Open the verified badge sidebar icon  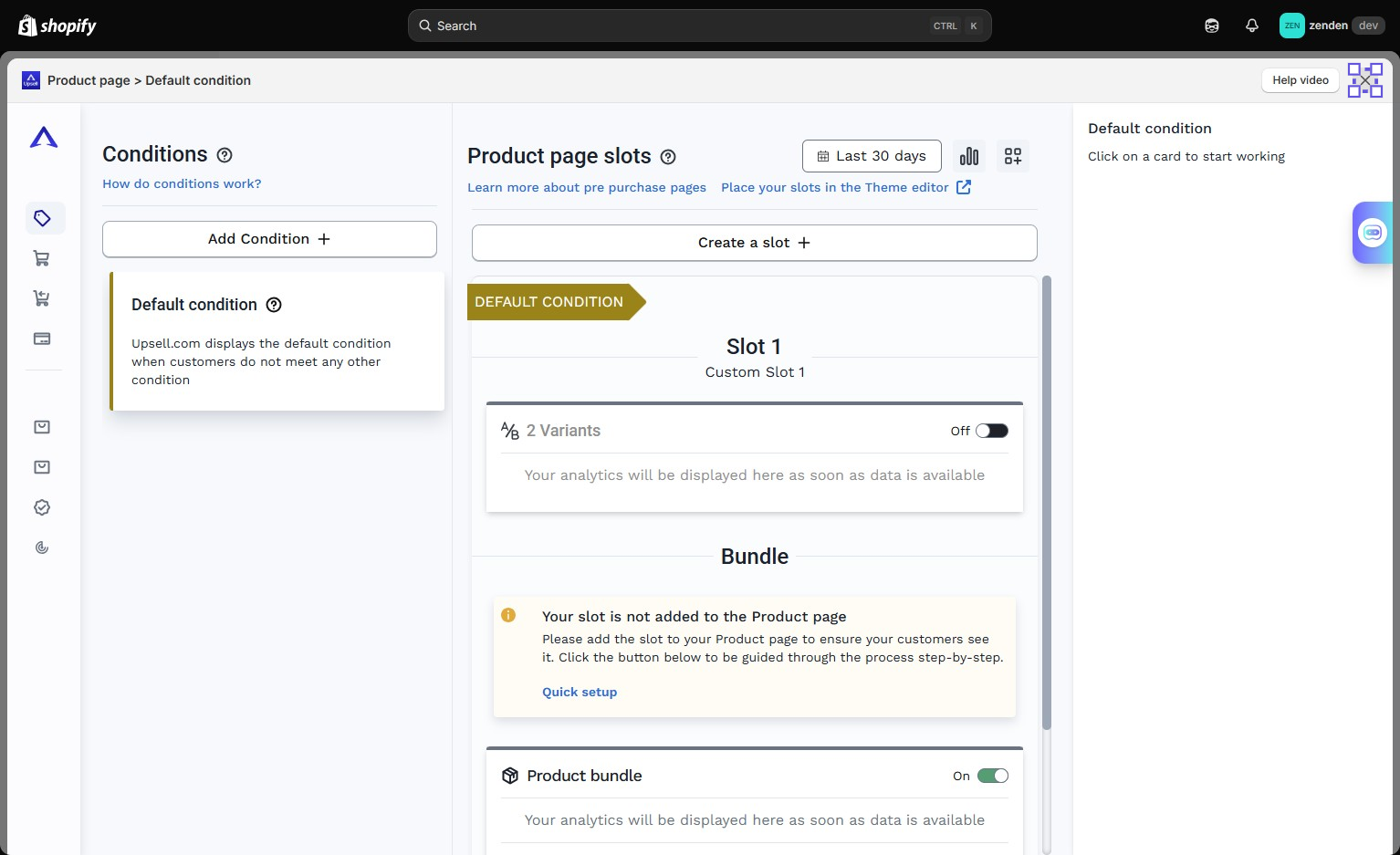(x=42, y=507)
